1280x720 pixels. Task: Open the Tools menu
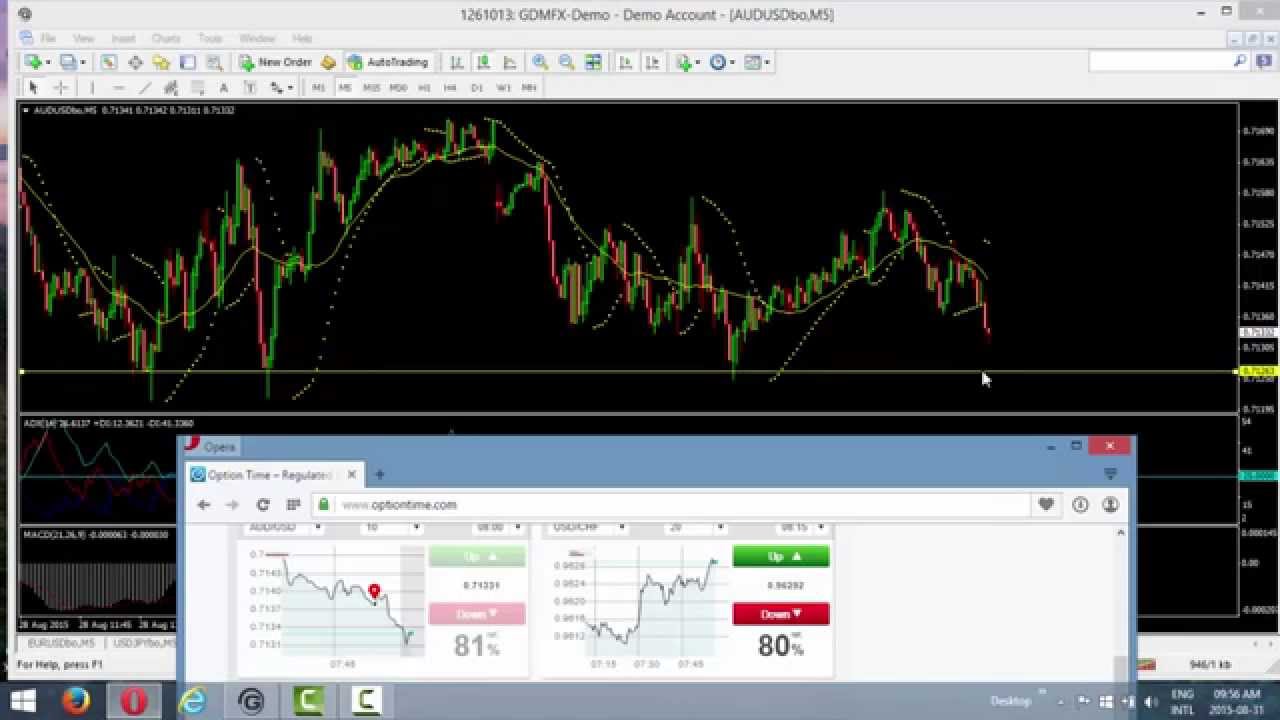click(x=210, y=38)
